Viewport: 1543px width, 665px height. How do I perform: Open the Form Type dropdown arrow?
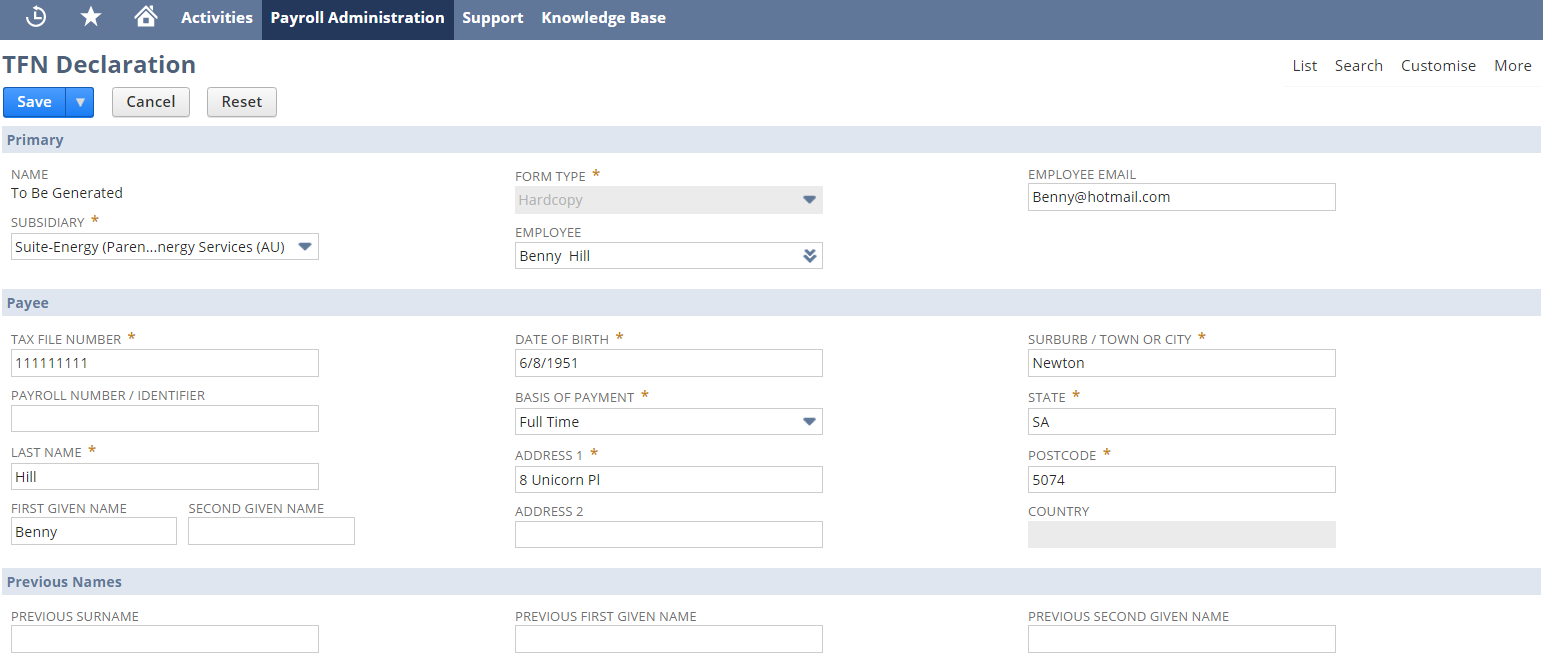(x=809, y=200)
